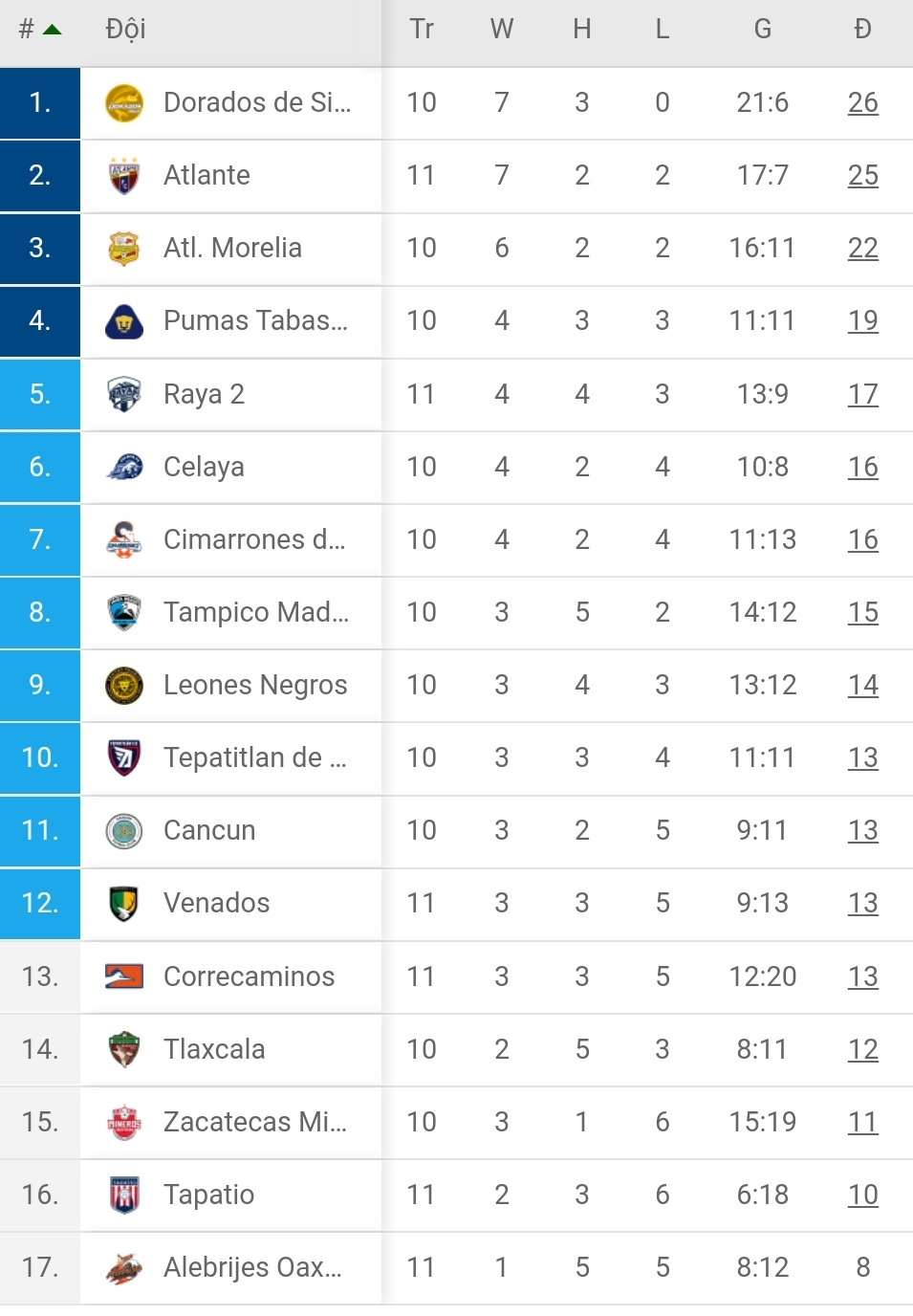Click the Alebrijes Oaxaca team logo
Image resolution: width=913 pixels, height=1316 pixels.
[124, 1267]
